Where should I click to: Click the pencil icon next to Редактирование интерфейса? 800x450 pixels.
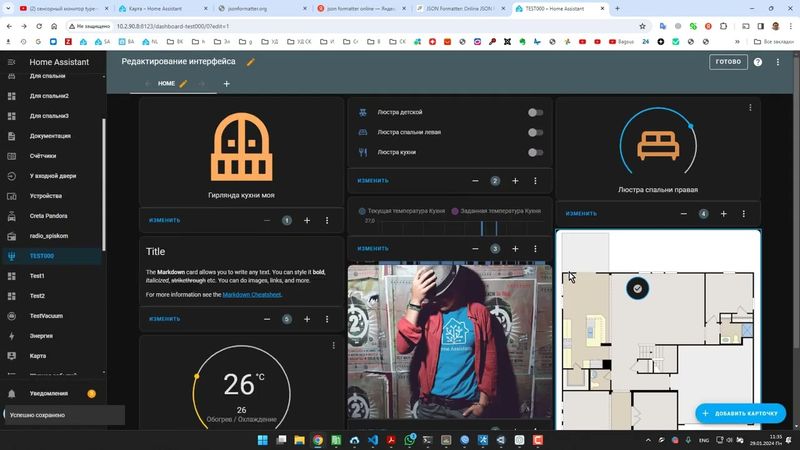click(250, 62)
